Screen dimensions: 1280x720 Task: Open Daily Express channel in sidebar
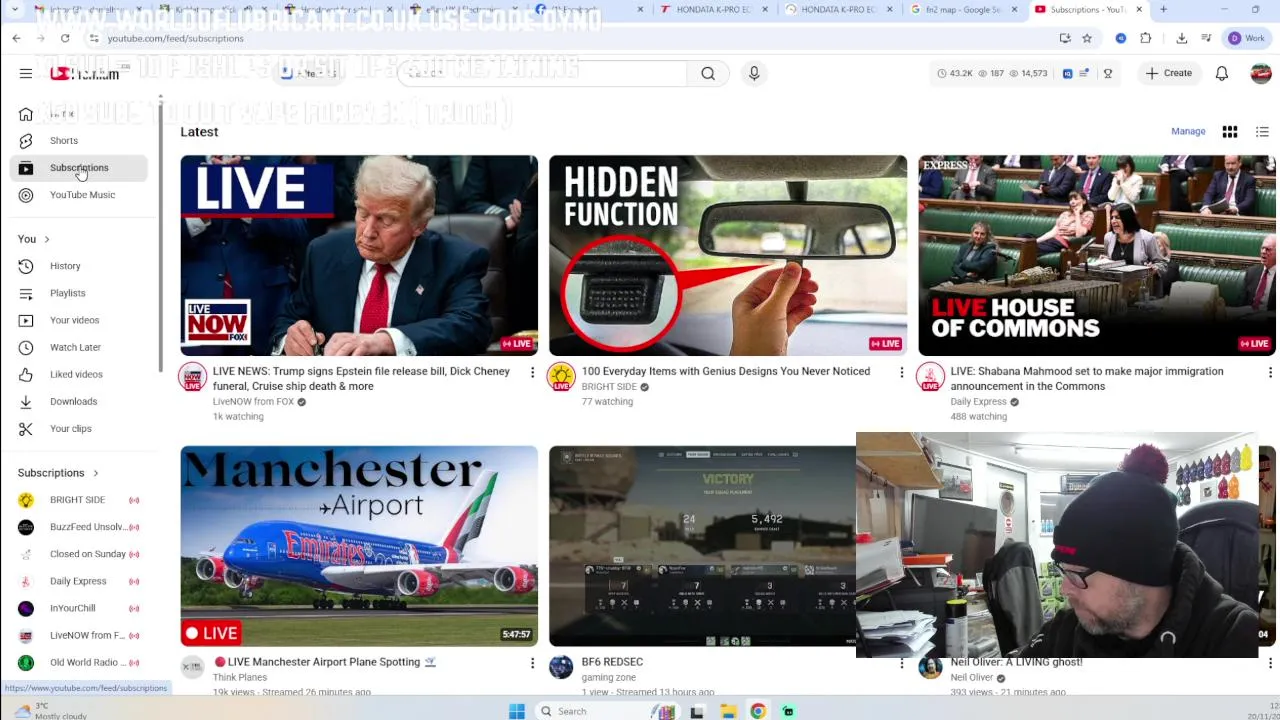80,581
